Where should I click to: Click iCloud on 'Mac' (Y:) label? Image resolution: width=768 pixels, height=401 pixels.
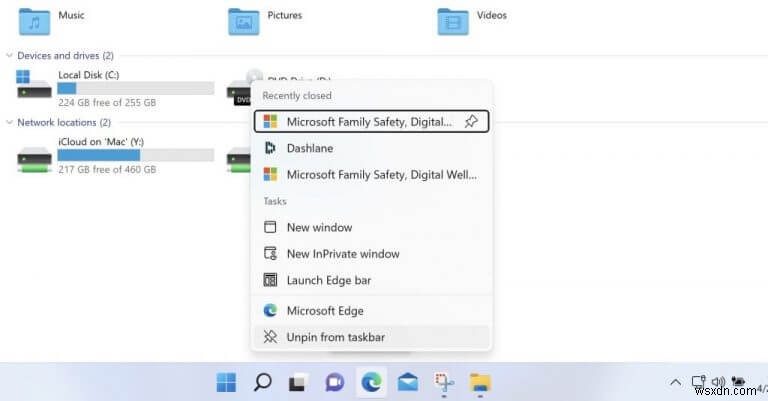(x=101, y=142)
